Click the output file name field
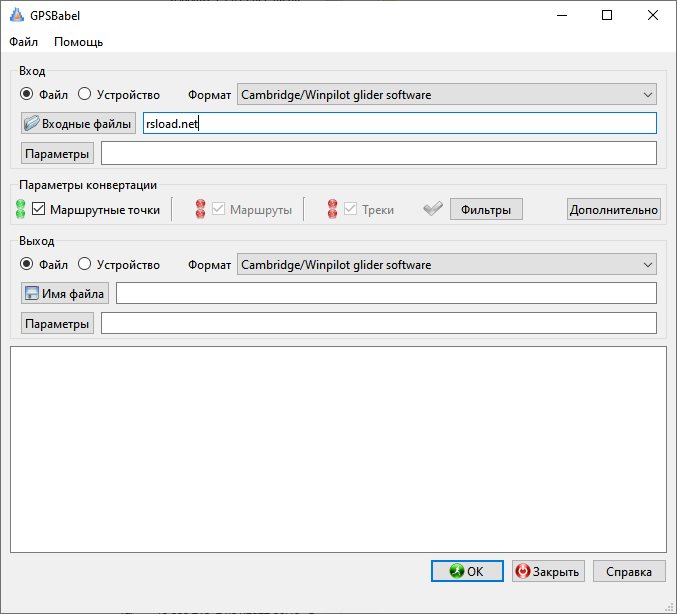 coord(386,293)
